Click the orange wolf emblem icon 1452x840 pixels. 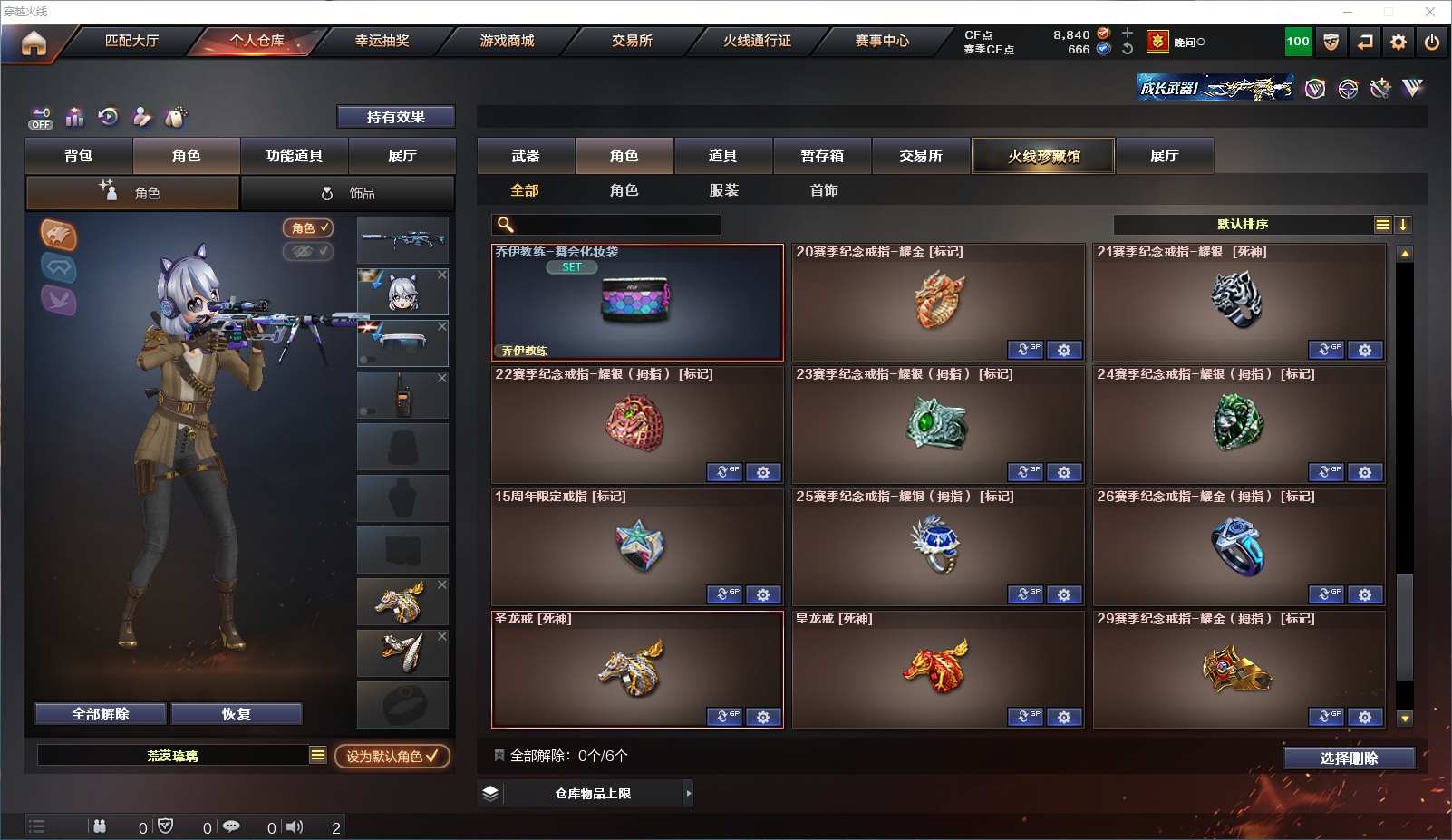(59, 235)
